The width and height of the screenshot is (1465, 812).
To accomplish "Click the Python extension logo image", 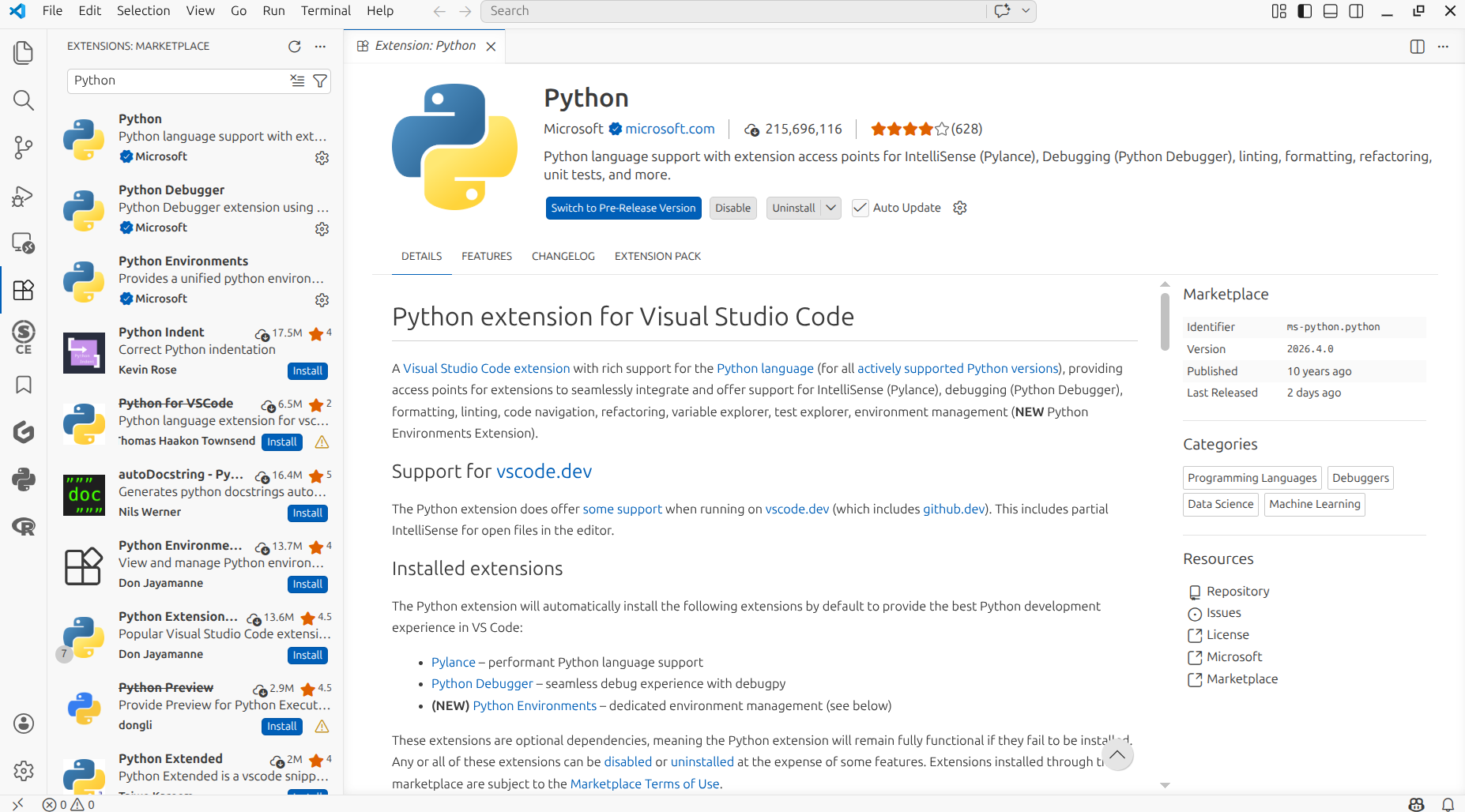I will pos(454,147).
